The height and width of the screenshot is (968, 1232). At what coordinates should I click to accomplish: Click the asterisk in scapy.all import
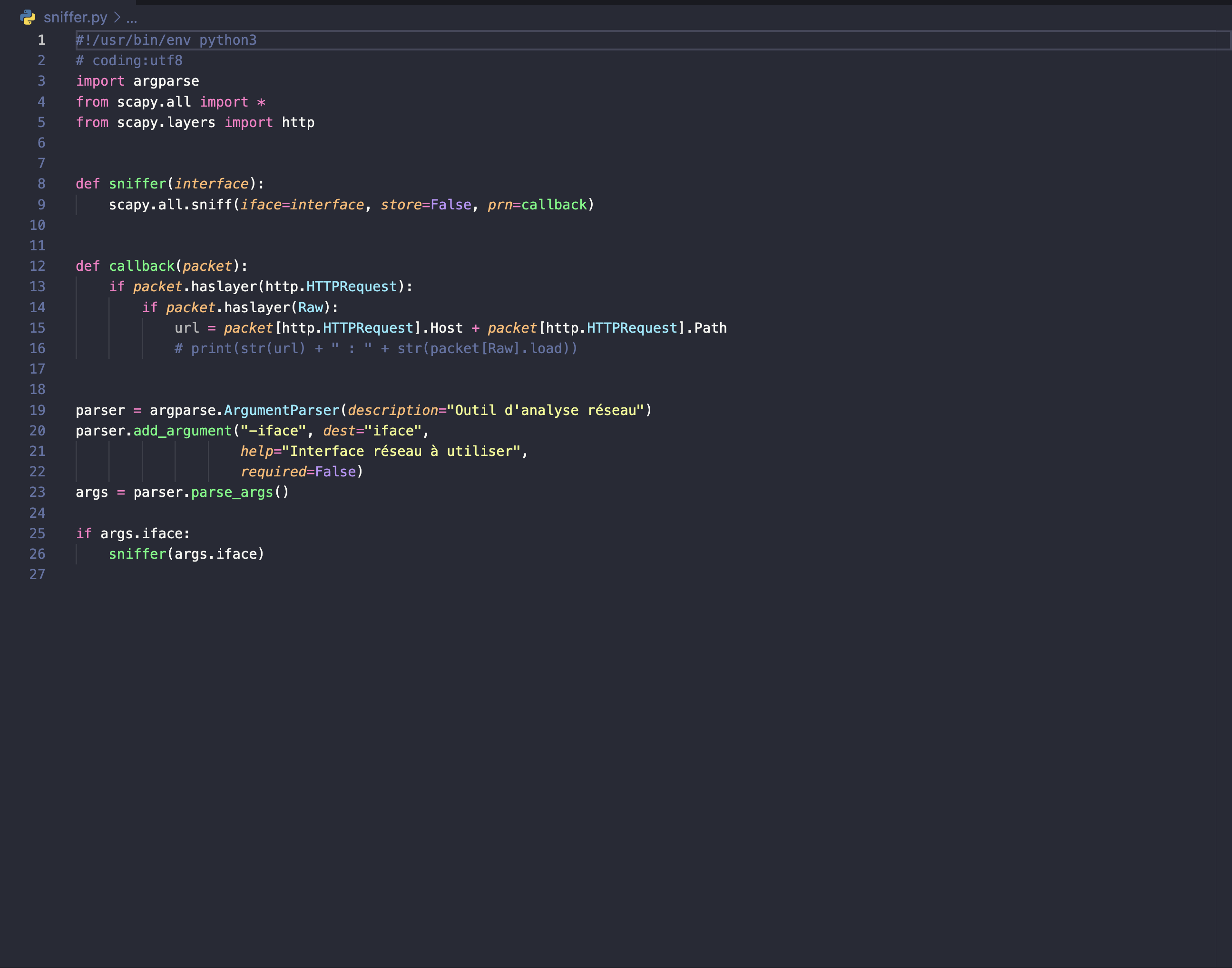point(261,103)
